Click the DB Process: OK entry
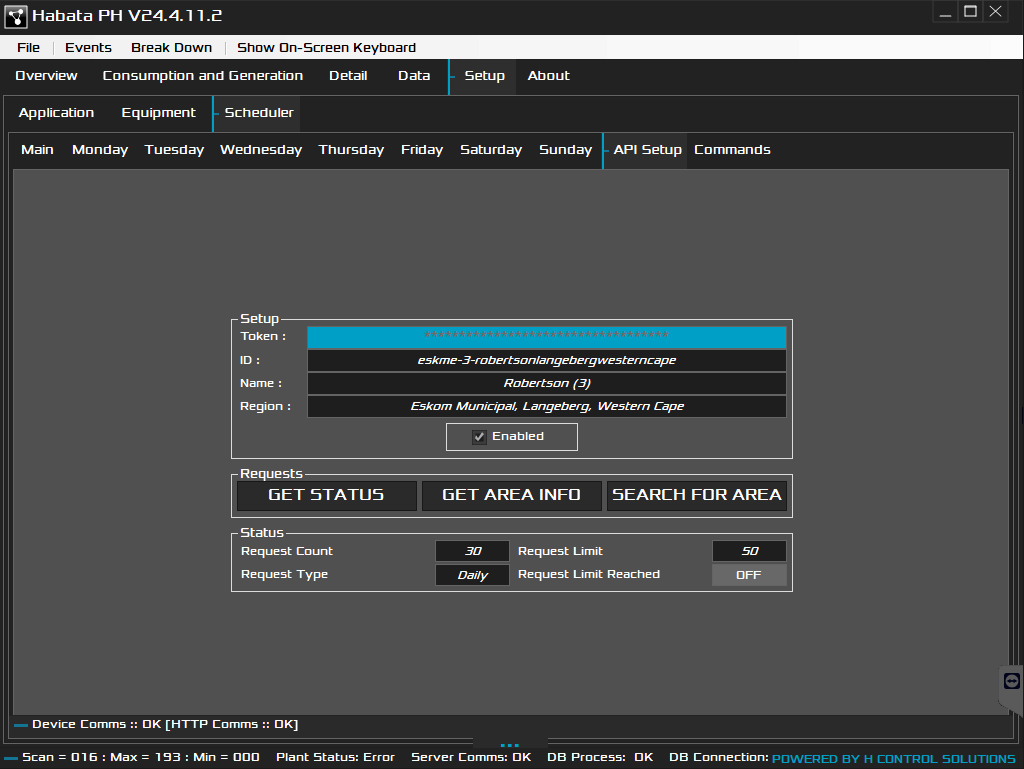This screenshot has height=769, width=1024. 600,757
